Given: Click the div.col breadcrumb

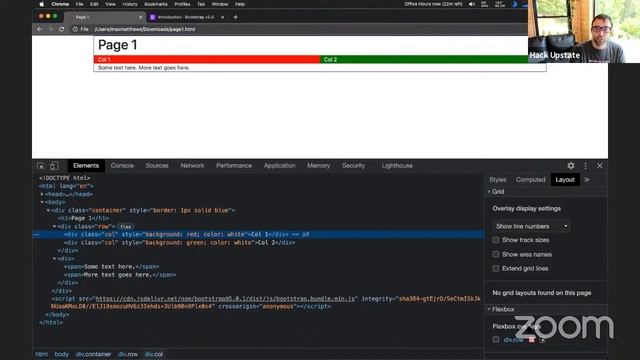Looking at the screenshot, I should tap(153, 354).
